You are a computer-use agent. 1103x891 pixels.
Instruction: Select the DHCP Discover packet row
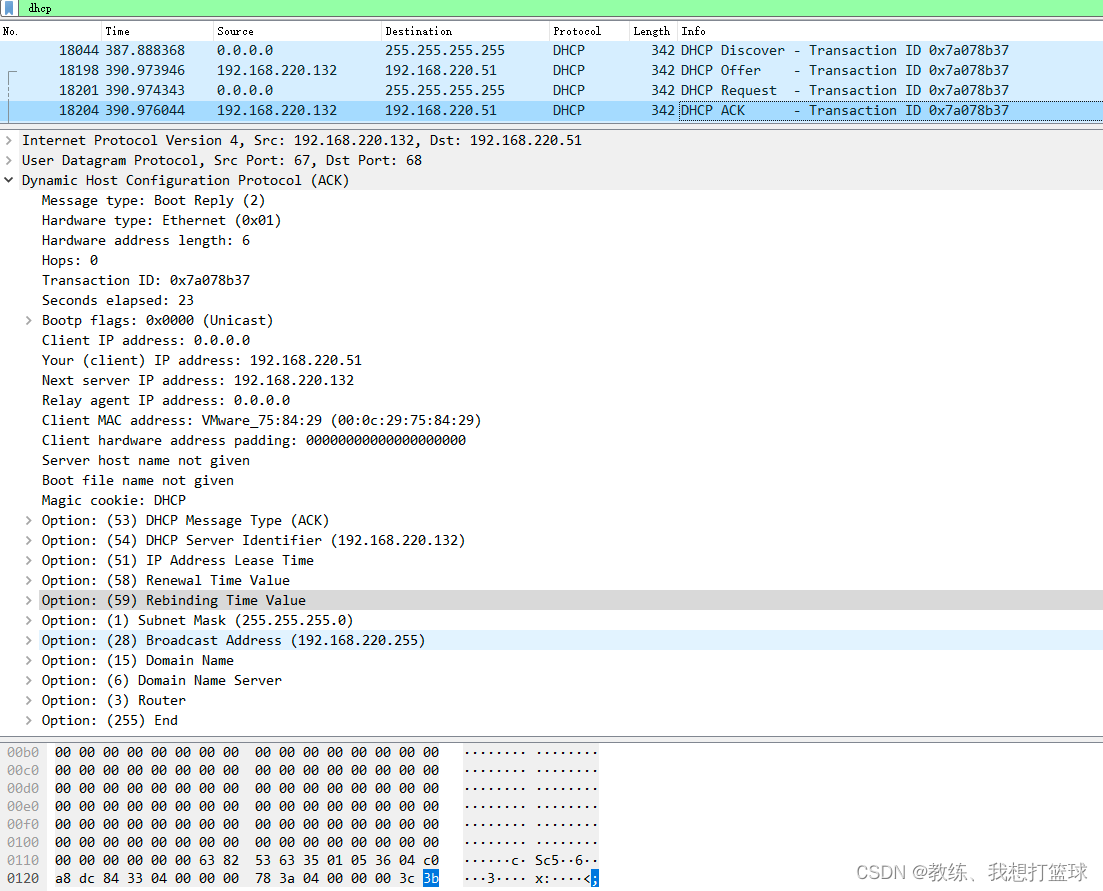click(400, 50)
